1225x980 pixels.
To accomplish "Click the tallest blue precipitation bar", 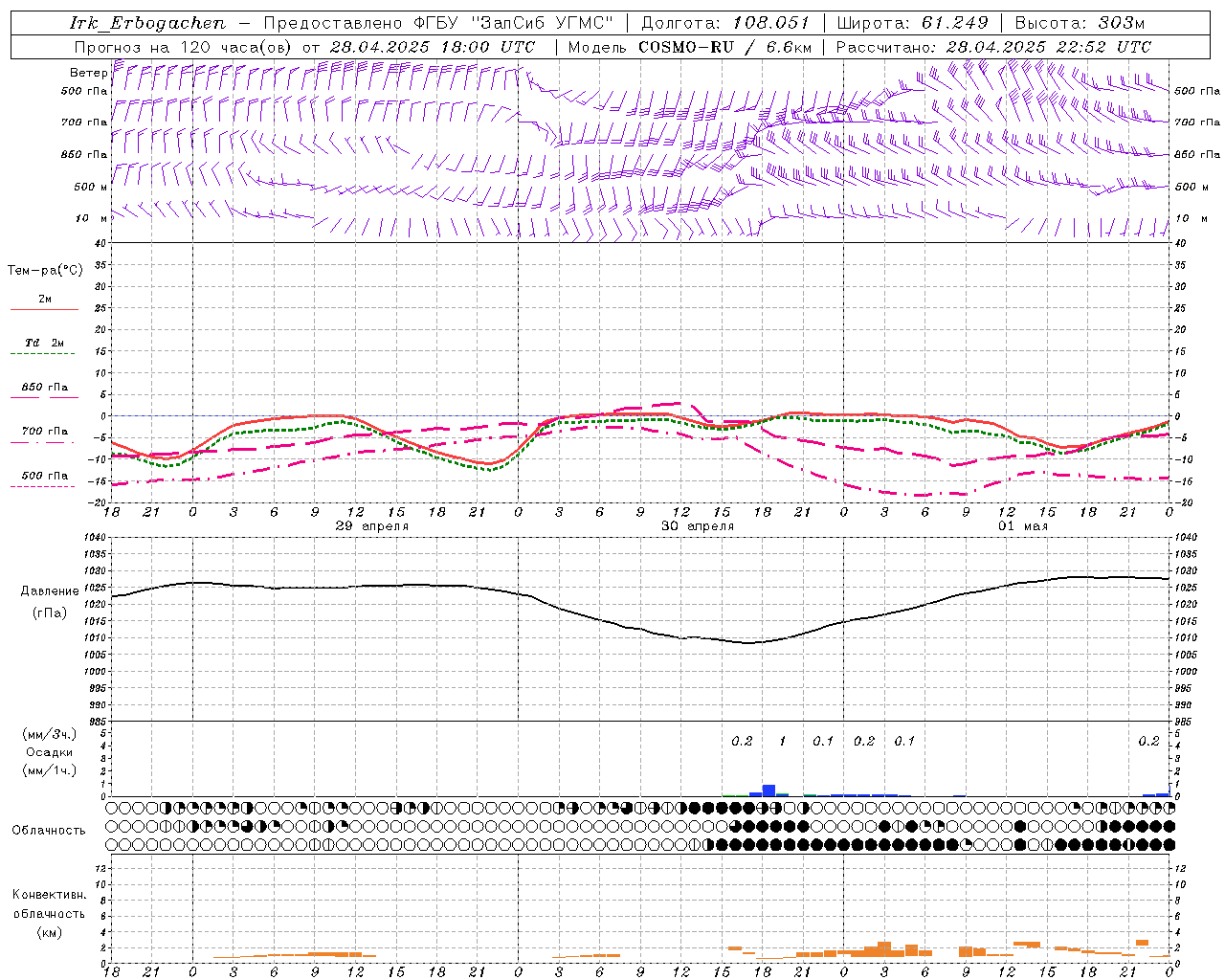I will 768,791.
